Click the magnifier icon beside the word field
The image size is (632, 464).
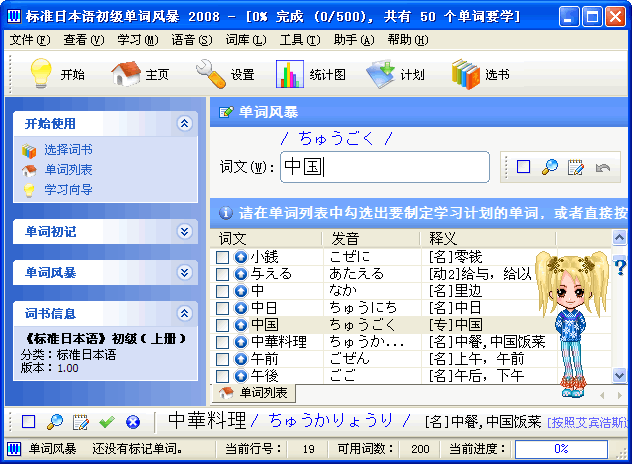point(549,167)
